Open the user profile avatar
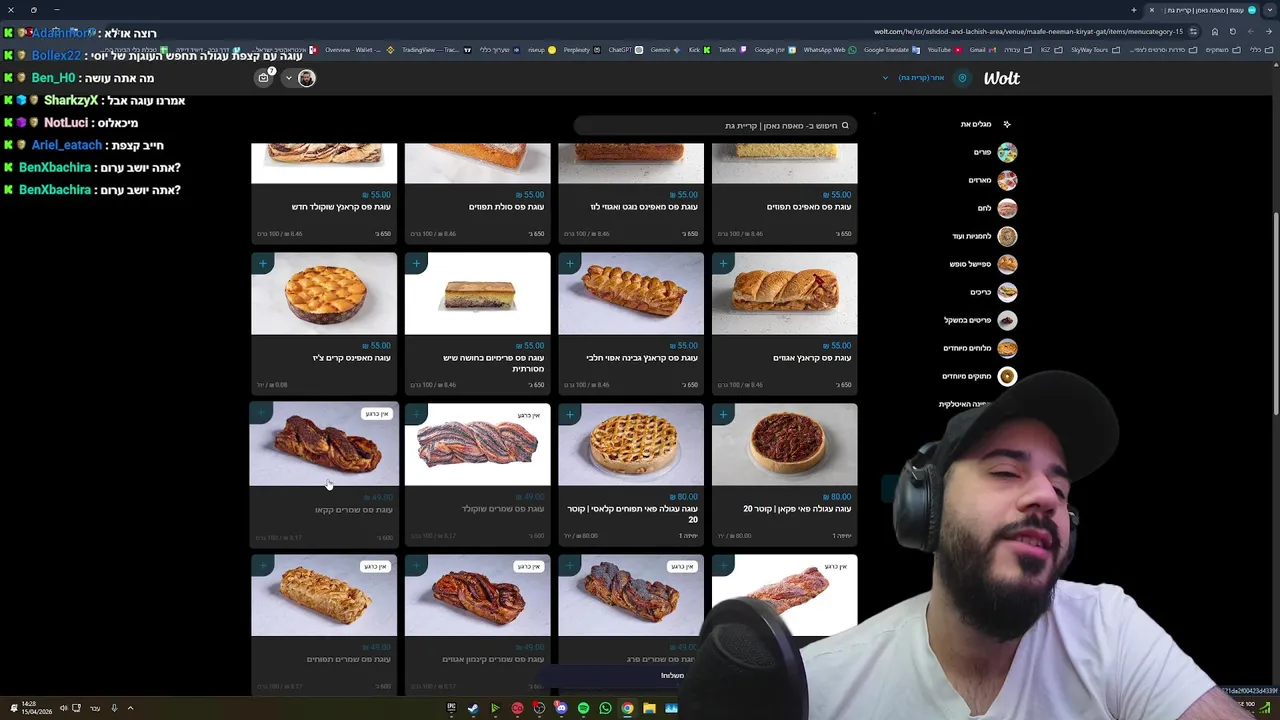This screenshot has height=720, width=1280. coord(306,78)
